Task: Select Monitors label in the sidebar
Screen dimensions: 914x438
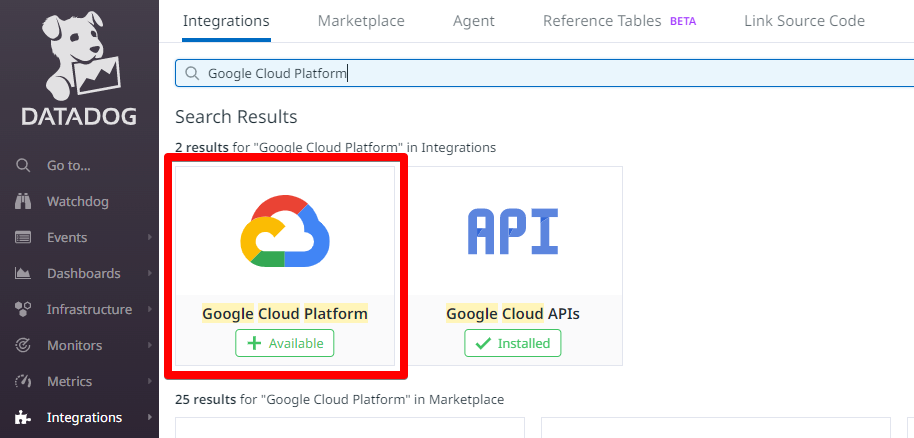Action: point(75,345)
